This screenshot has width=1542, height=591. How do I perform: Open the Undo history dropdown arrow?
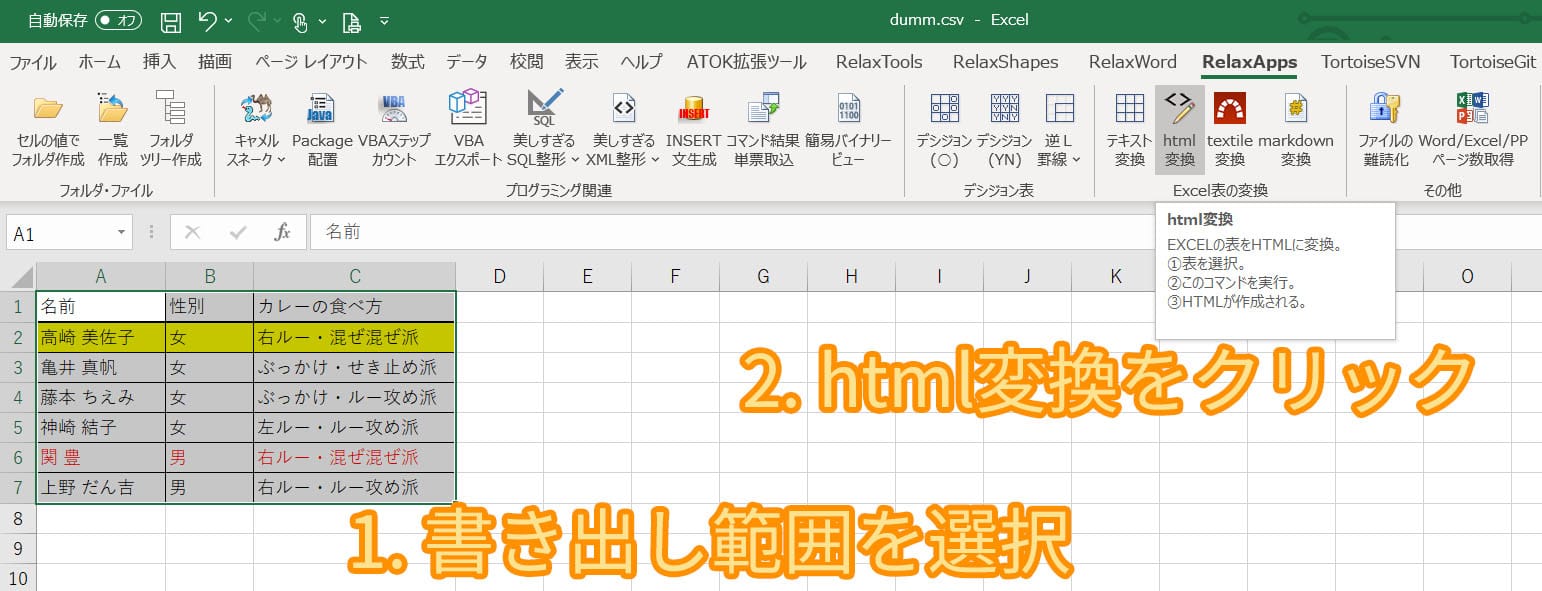coord(229,20)
